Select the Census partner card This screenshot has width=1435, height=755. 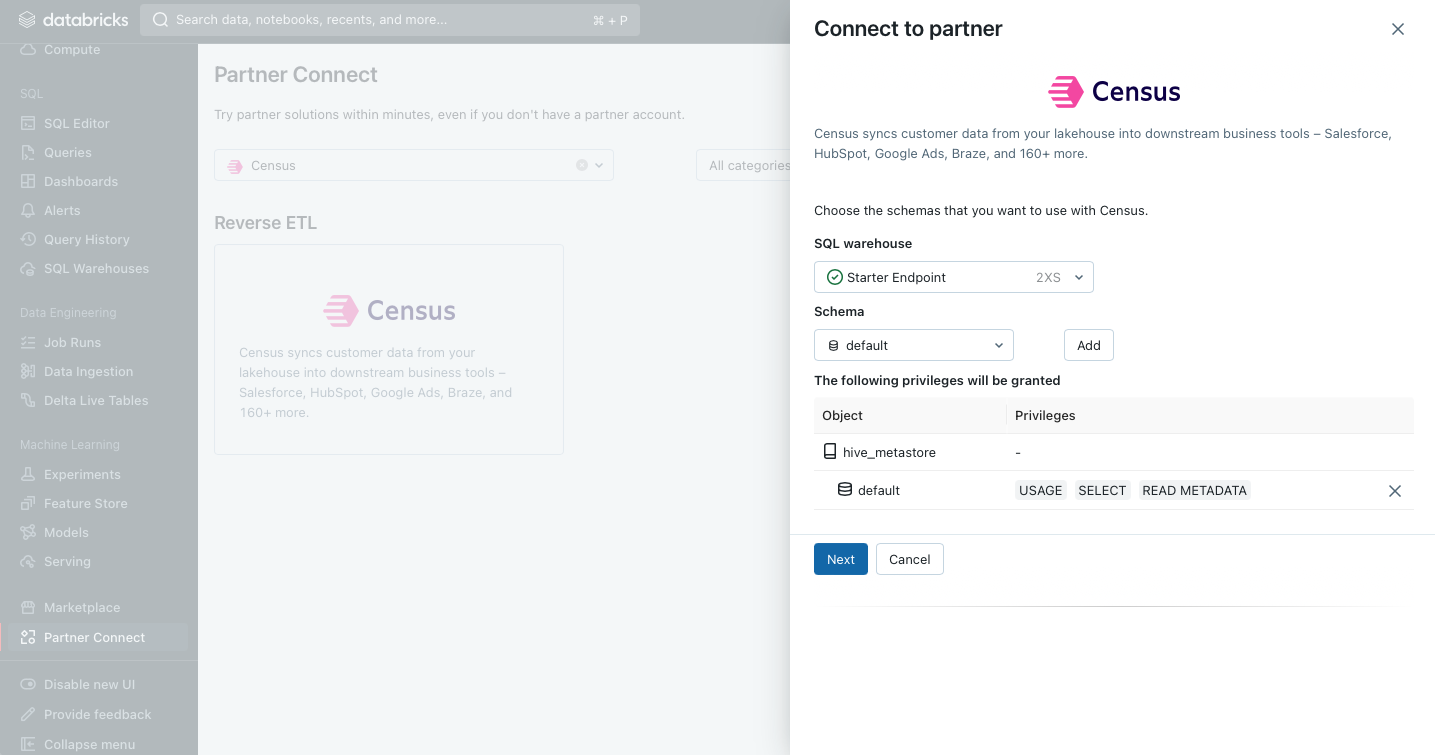[x=389, y=349]
